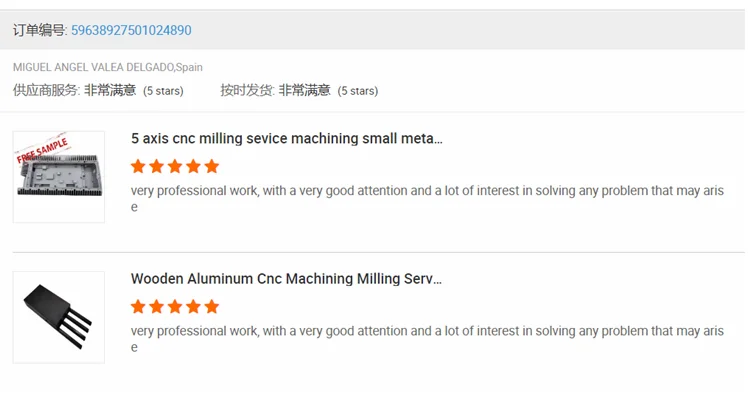Click buyer name MIGUEL ANGEL VALEA DELGADO
This screenshot has height=400, width=750.
click(93, 67)
